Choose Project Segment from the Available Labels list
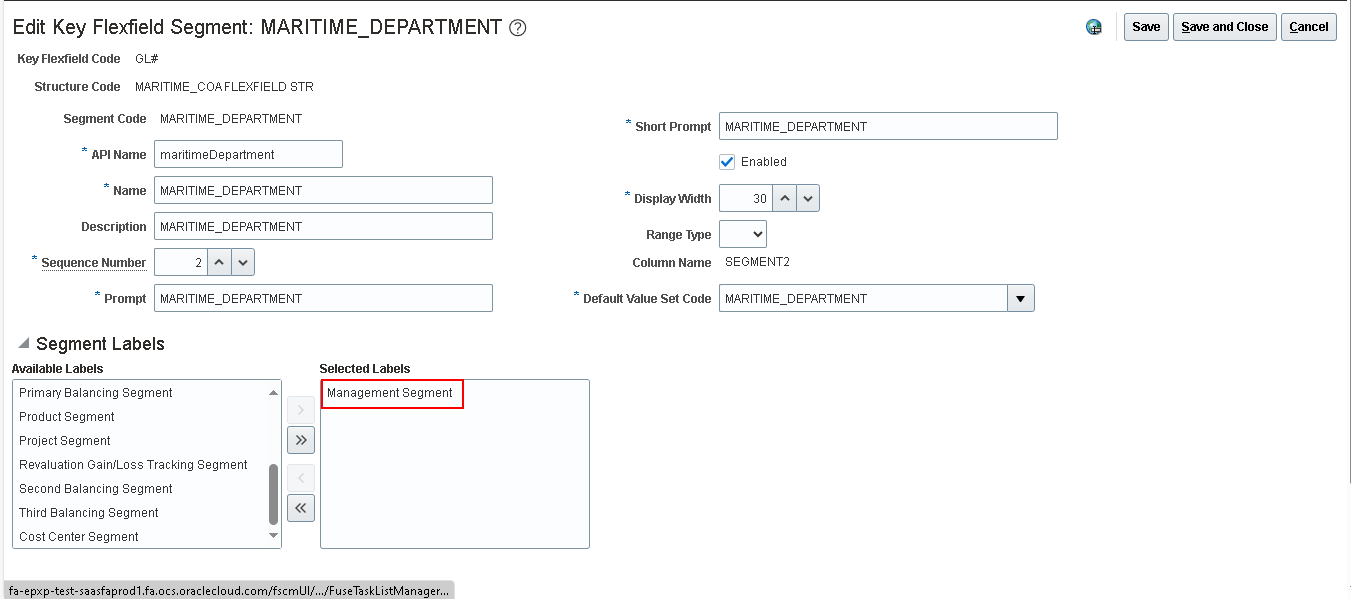Image resolution: width=1351 pixels, height=599 pixels. pos(64,440)
